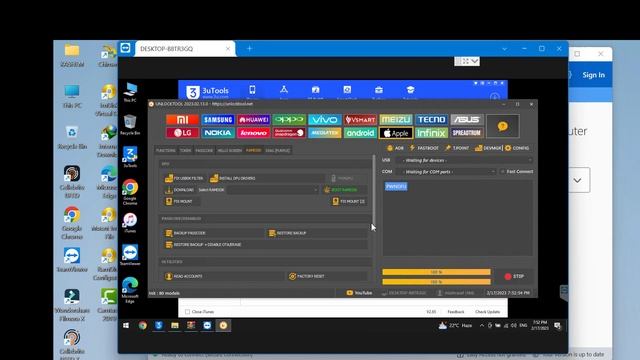Screen dimensions: 640x360
Task: Select the Tecno brand logo
Action: click(x=431, y=120)
